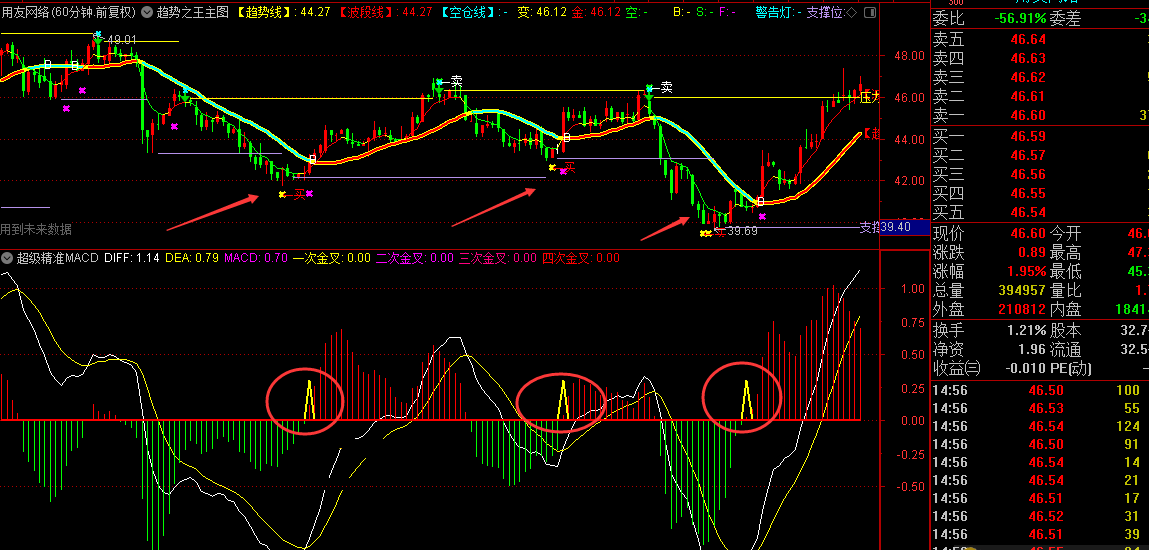Select the 卖一 46.60 ask row
This screenshot has height=550, width=1149.
1039,116
